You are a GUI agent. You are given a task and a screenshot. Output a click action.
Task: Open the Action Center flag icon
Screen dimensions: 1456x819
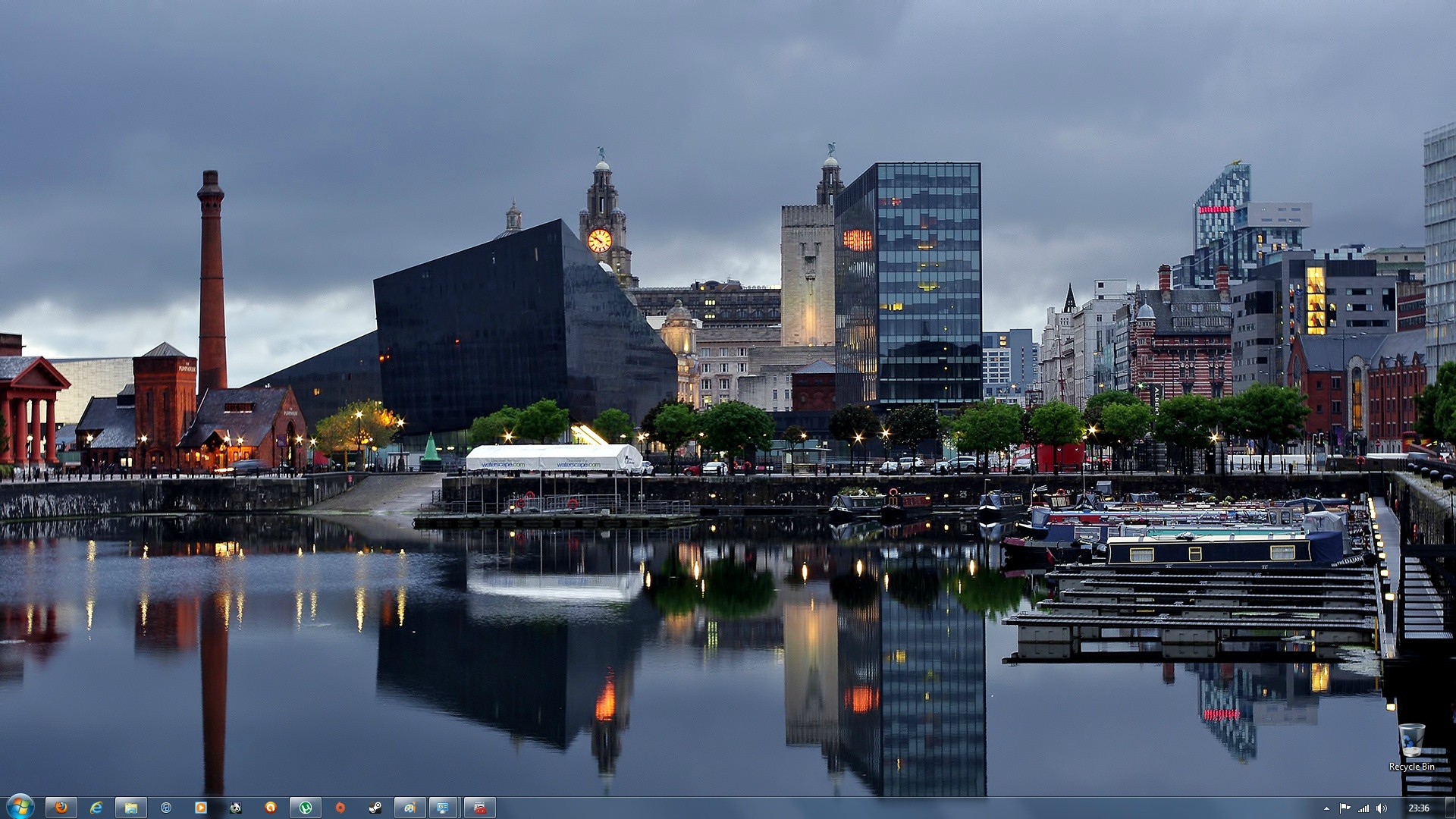[1345, 808]
